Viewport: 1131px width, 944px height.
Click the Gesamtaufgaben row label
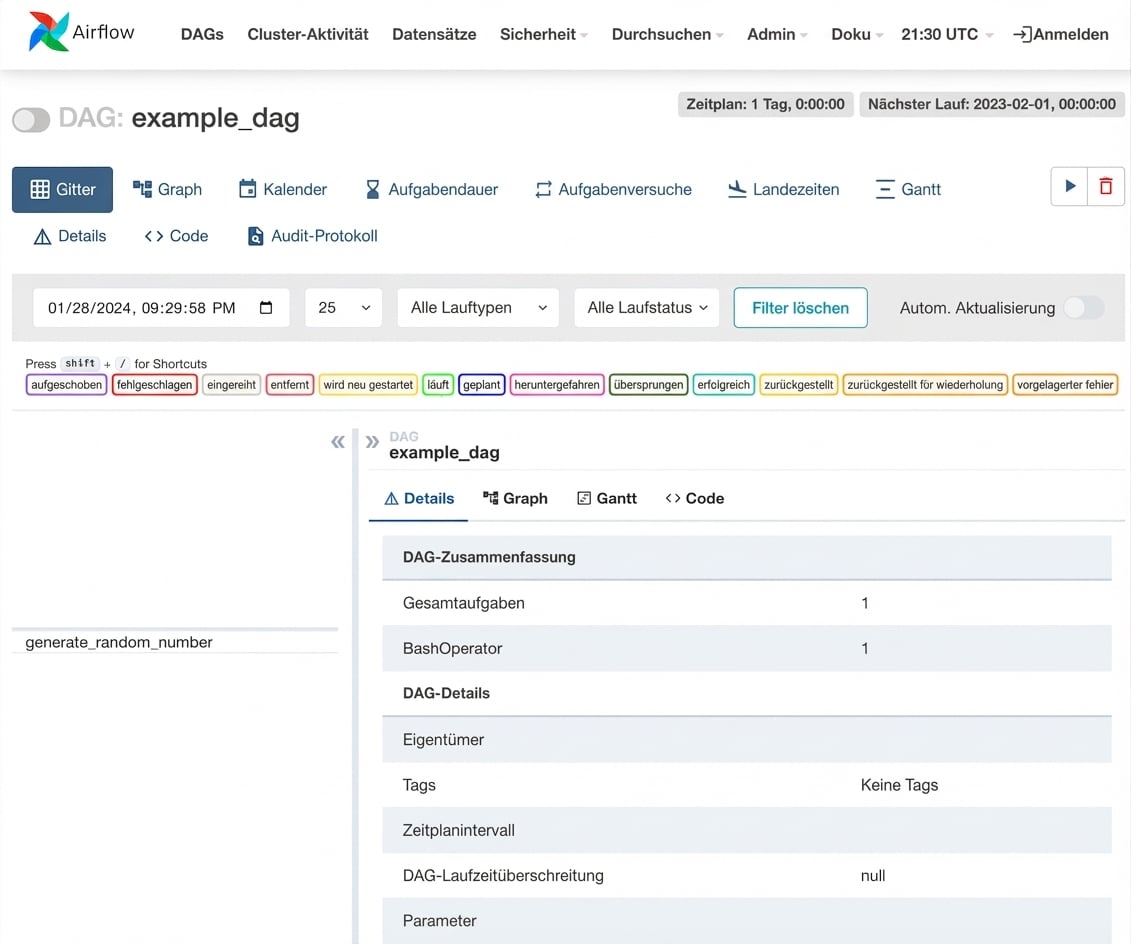[464, 603]
